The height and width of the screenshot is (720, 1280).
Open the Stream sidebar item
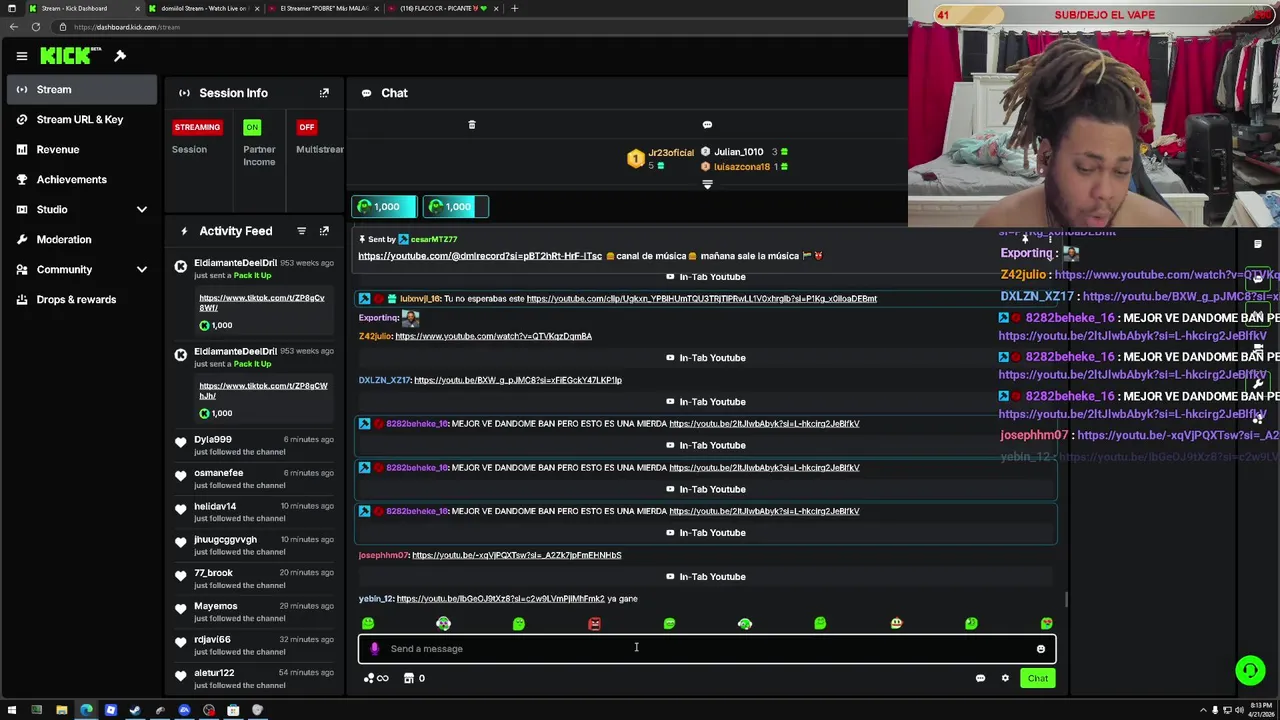click(x=82, y=90)
